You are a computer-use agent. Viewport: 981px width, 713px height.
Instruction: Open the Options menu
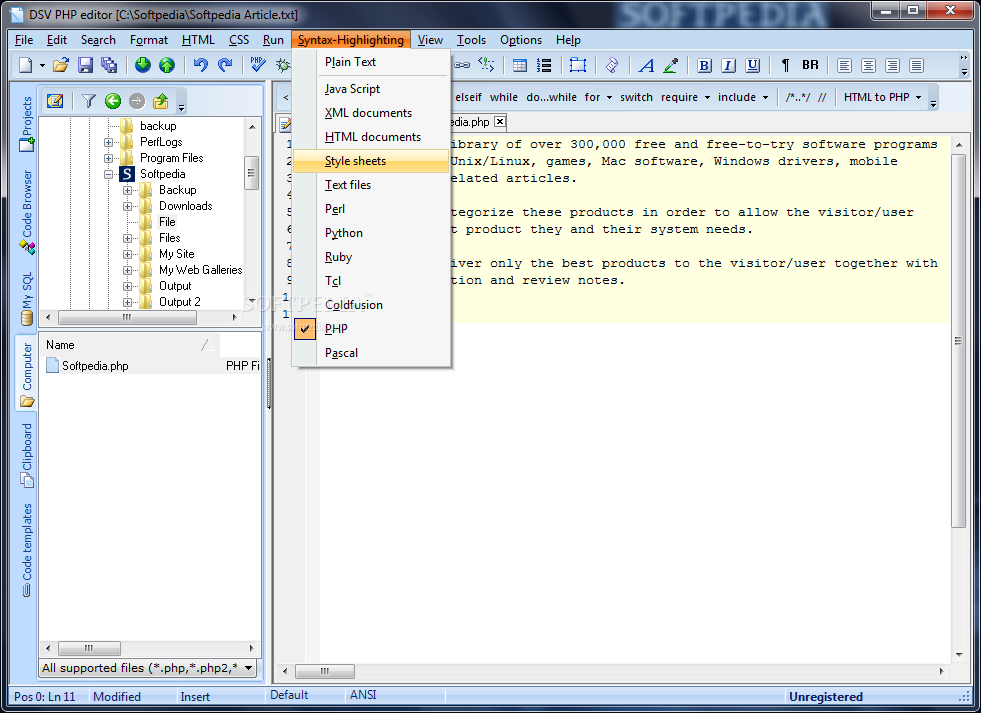click(x=521, y=40)
